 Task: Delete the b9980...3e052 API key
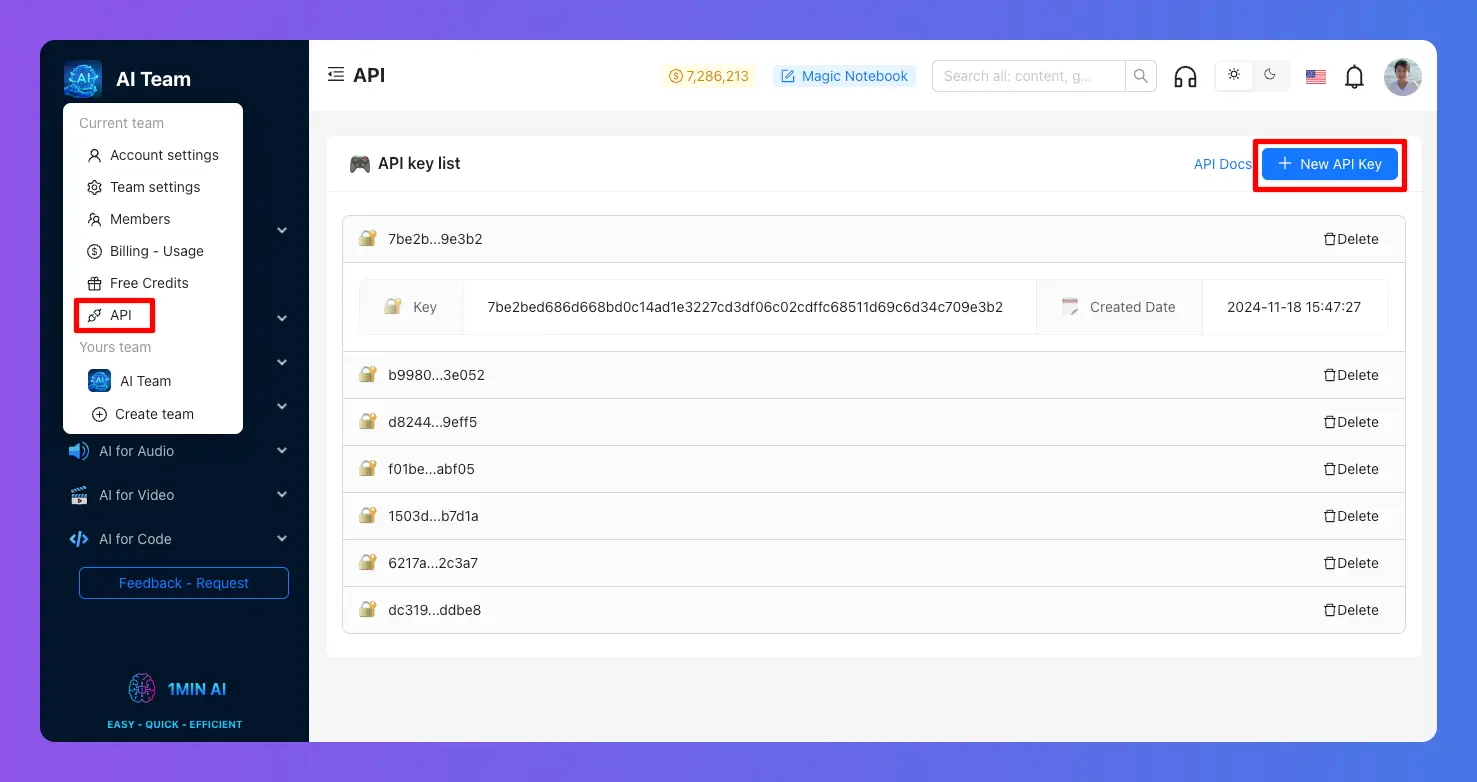point(1351,375)
